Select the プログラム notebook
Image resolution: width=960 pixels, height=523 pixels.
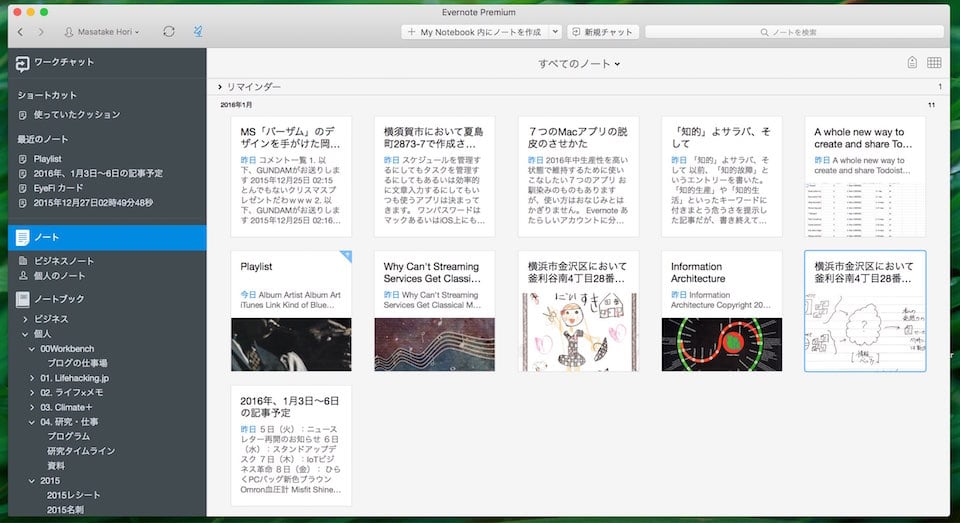click(69, 437)
